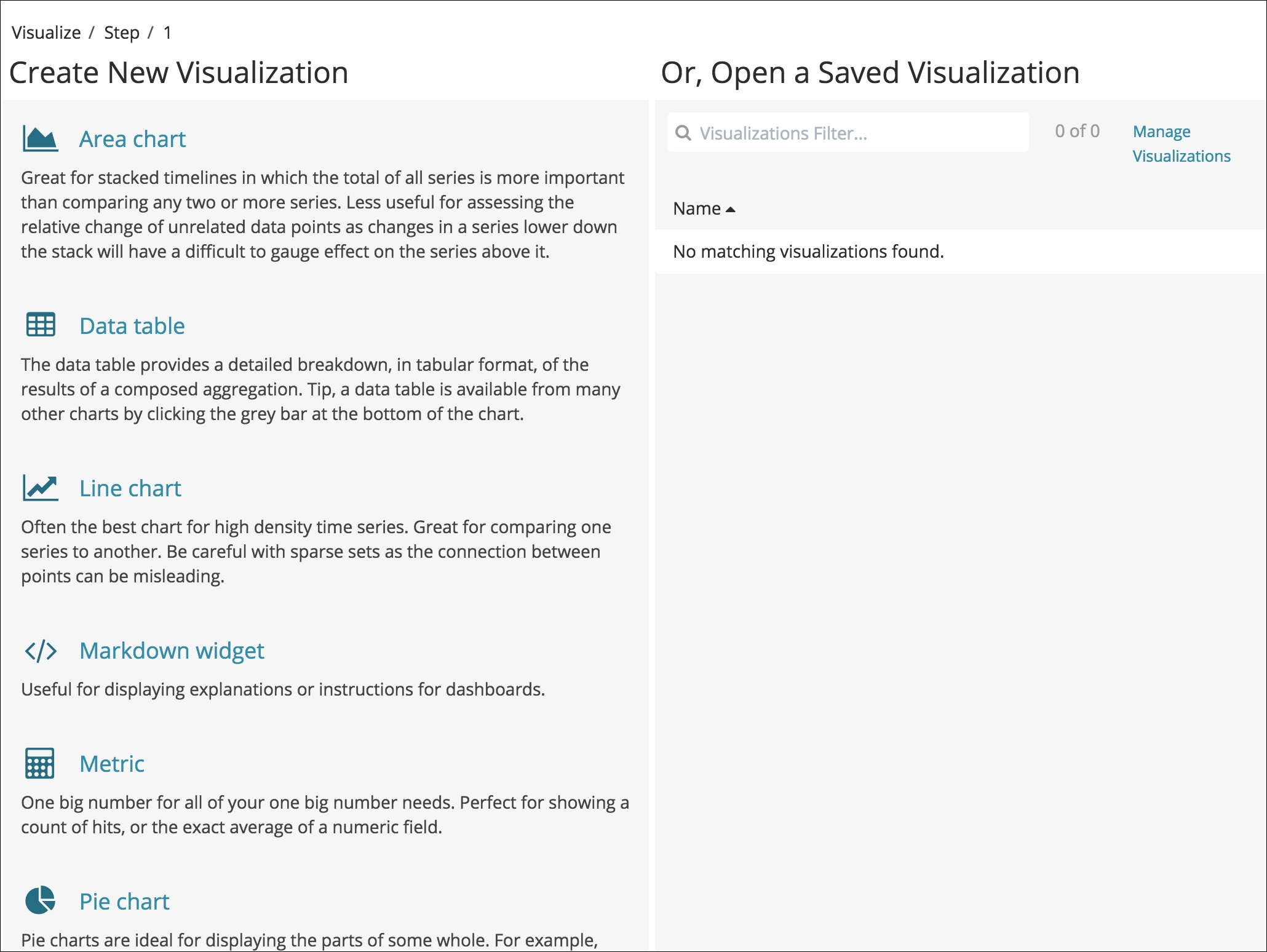The height and width of the screenshot is (952, 1267).
Task: Toggle Name column sort arrow
Action: tap(731, 210)
